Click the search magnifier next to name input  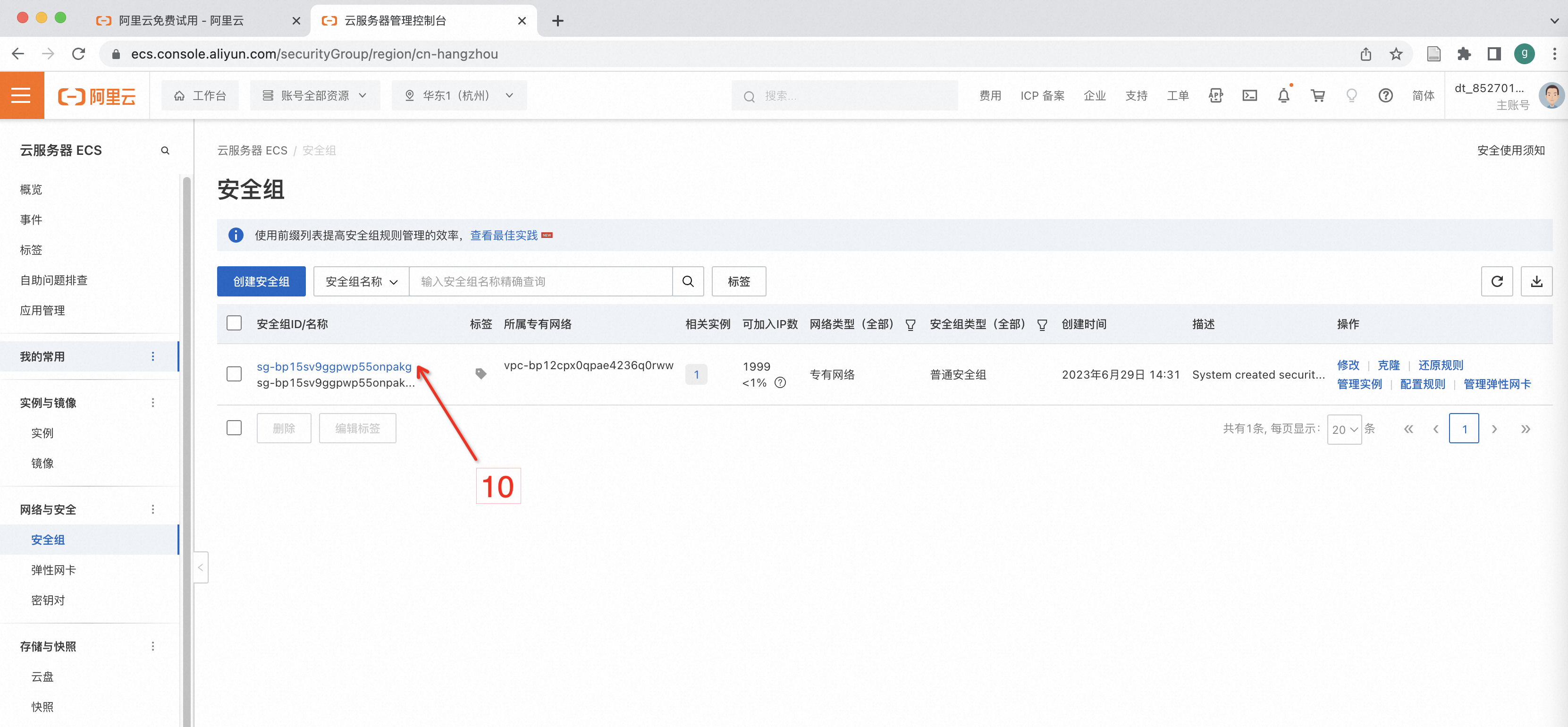tap(688, 281)
